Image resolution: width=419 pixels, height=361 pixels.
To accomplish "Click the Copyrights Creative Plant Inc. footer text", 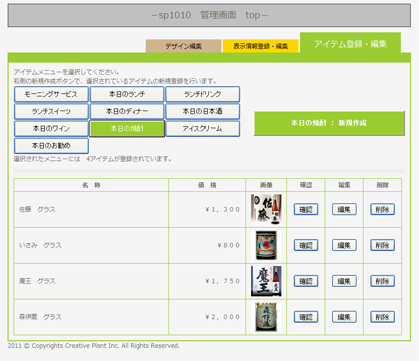I will pyautogui.click(x=94, y=346).
